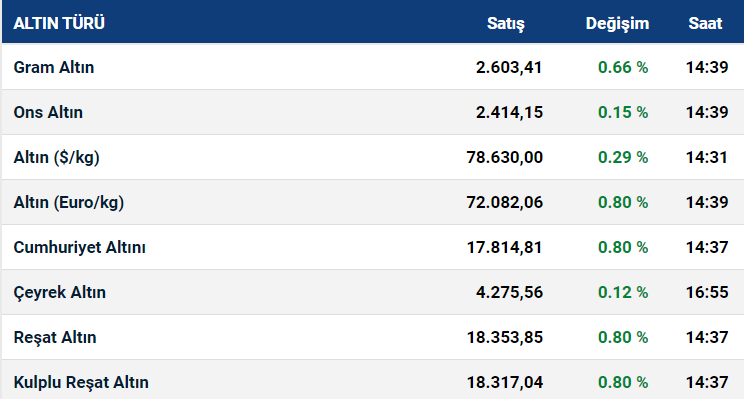Click the 72.082,06 Euro/kg price
Image resolution: width=744 pixels, height=399 pixels.
coord(504,203)
